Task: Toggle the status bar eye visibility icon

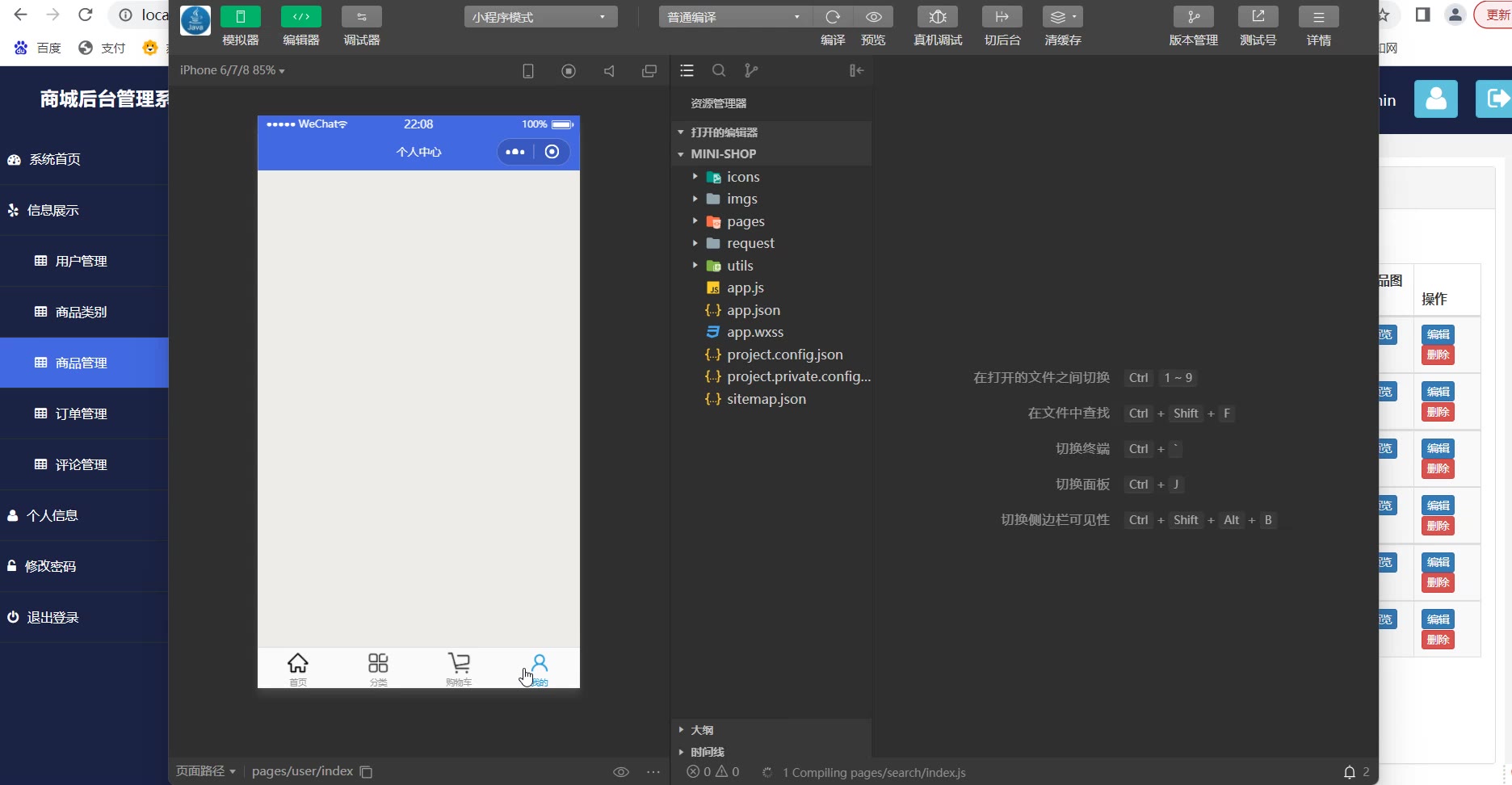Action: pyautogui.click(x=621, y=772)
